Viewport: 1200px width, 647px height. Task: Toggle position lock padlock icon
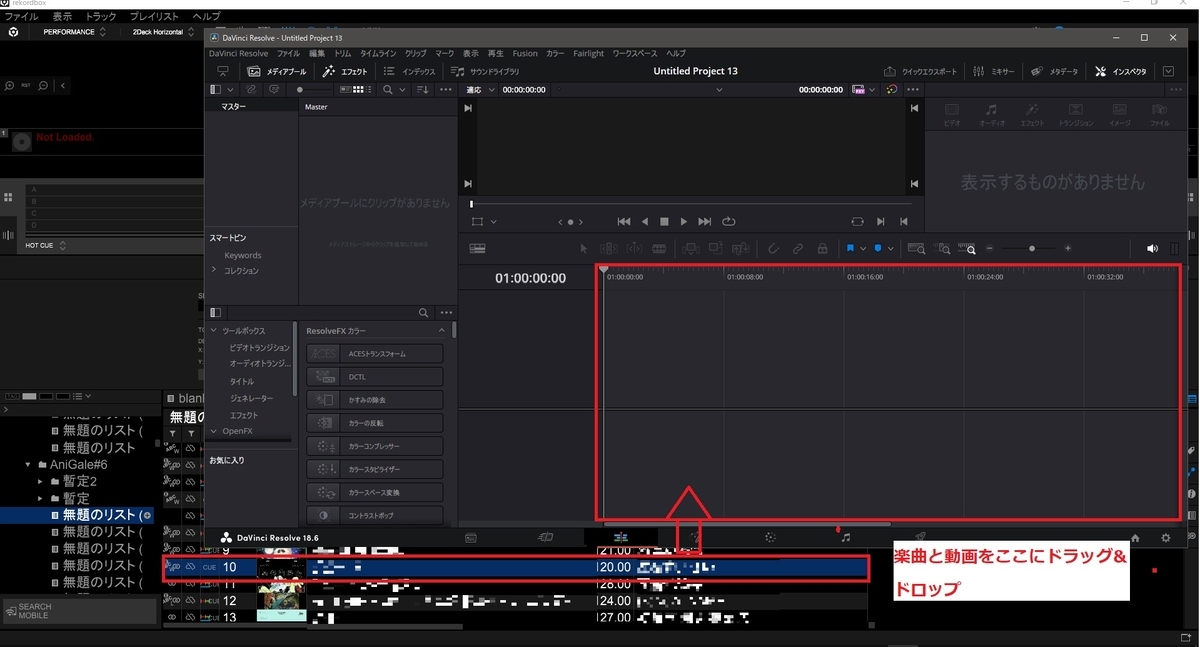pos(823,248)
